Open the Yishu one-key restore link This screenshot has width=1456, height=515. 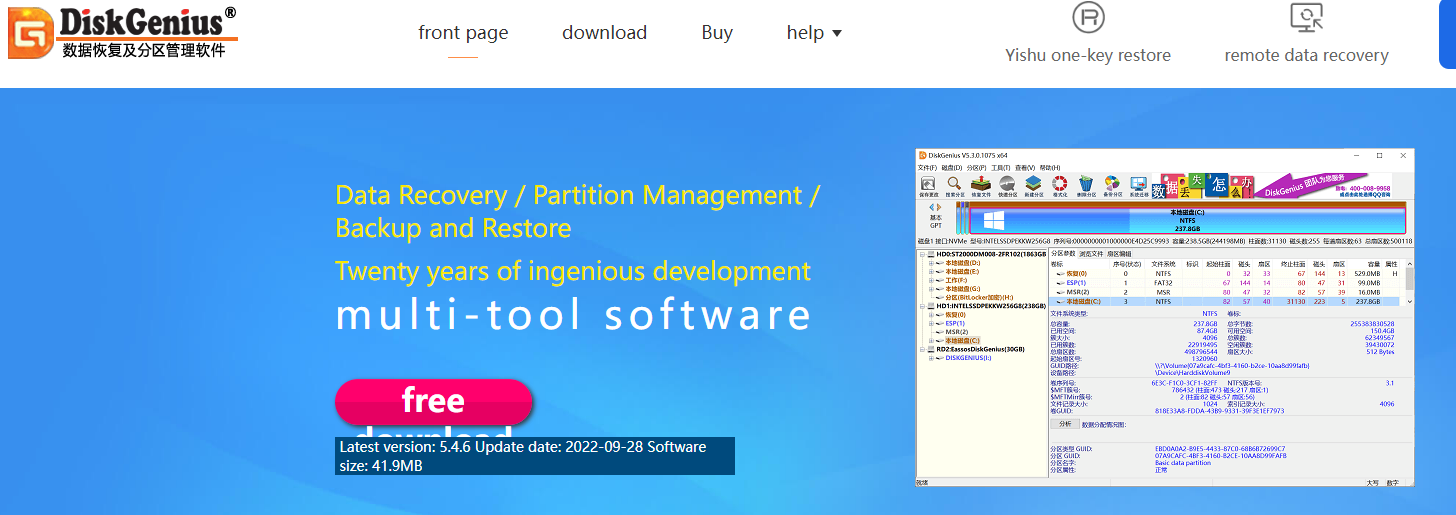tap(1088, 55)
